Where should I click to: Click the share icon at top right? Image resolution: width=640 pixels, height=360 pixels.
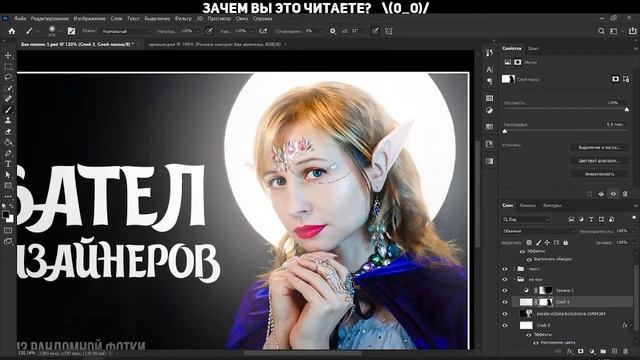(633, 31)
